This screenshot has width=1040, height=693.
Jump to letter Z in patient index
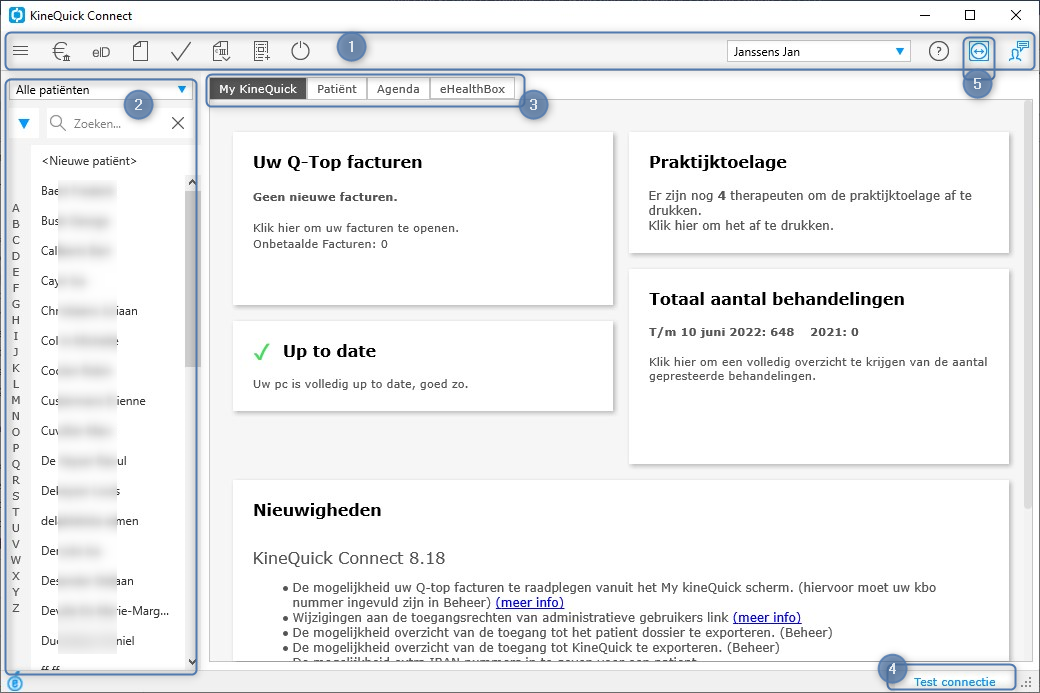16,608
